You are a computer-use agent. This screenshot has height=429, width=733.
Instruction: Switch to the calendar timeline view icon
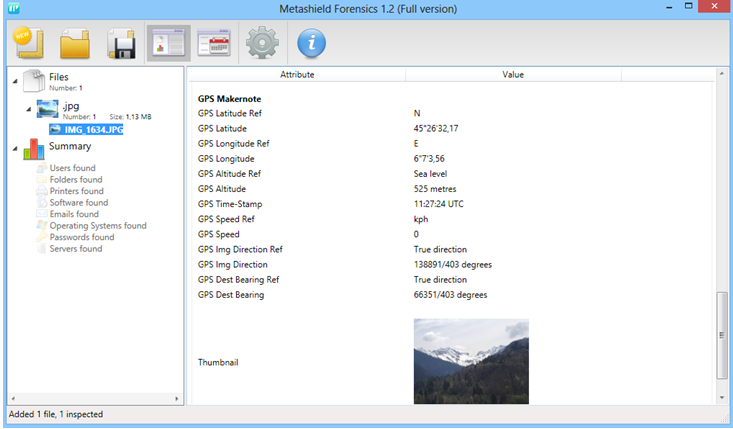pos(213,44)
